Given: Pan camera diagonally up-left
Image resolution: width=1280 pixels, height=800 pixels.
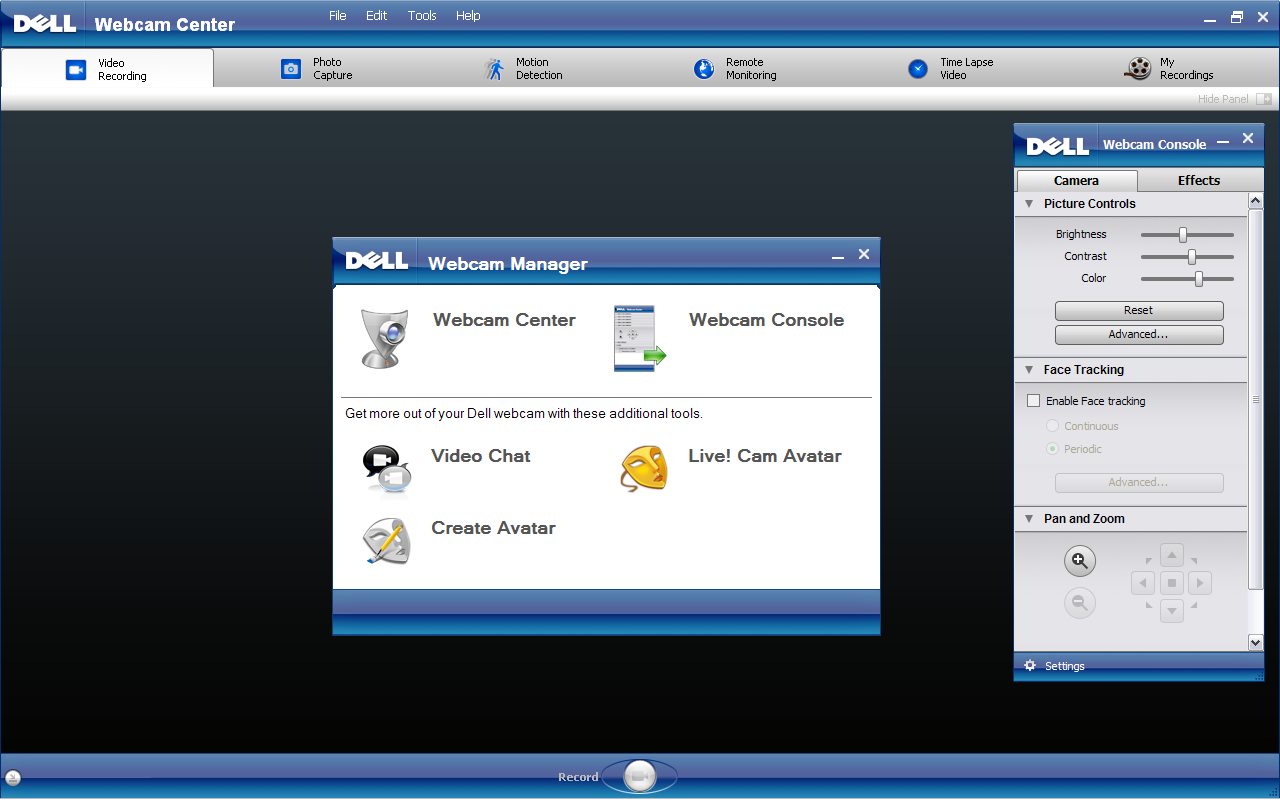Looking at the screenshot, I should pyautogui.click(x=1149, y=561).
